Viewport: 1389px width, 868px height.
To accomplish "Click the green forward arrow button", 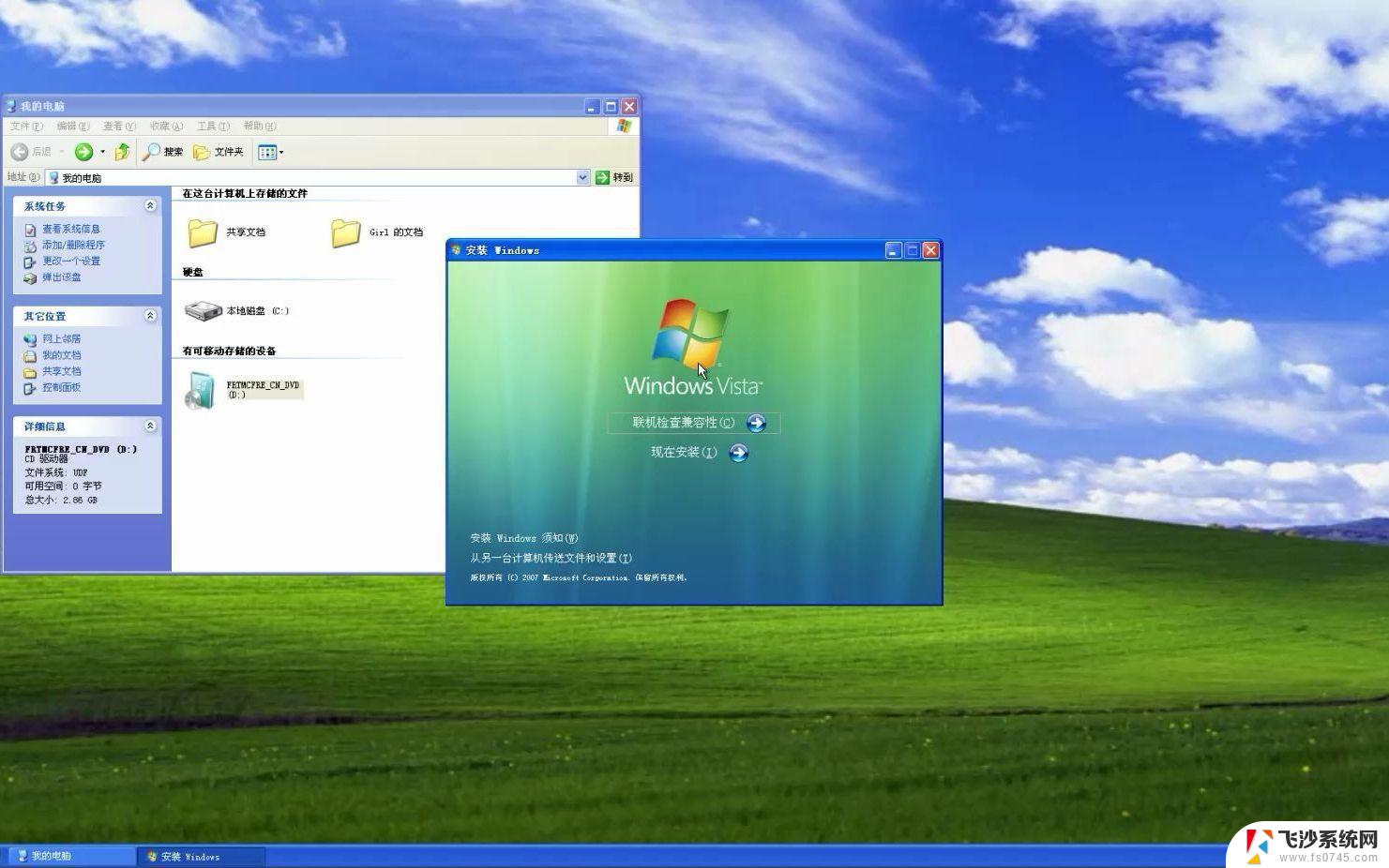I will coord(83,152).
